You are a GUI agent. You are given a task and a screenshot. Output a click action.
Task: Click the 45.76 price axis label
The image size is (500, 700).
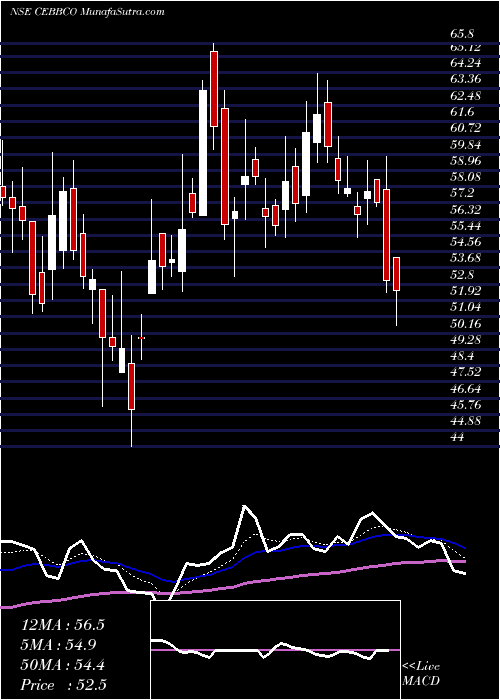[466, 405]
